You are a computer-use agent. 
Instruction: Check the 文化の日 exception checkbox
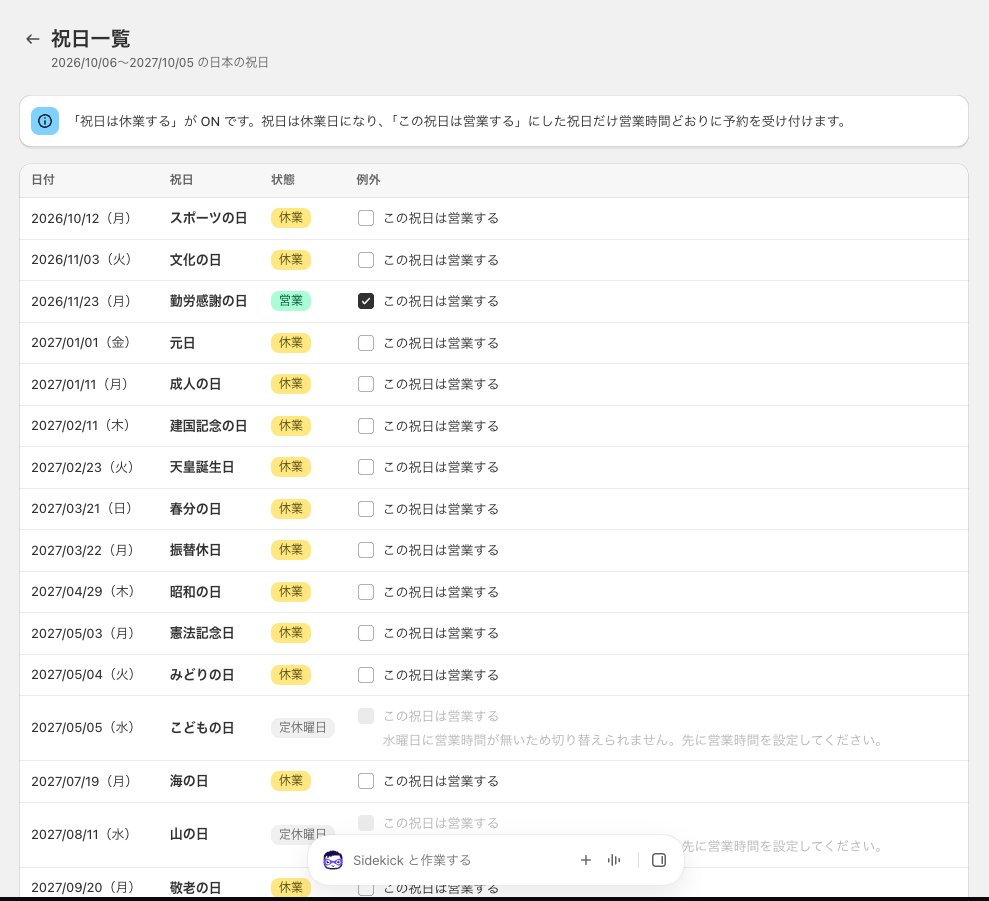[x=366, y=260]
